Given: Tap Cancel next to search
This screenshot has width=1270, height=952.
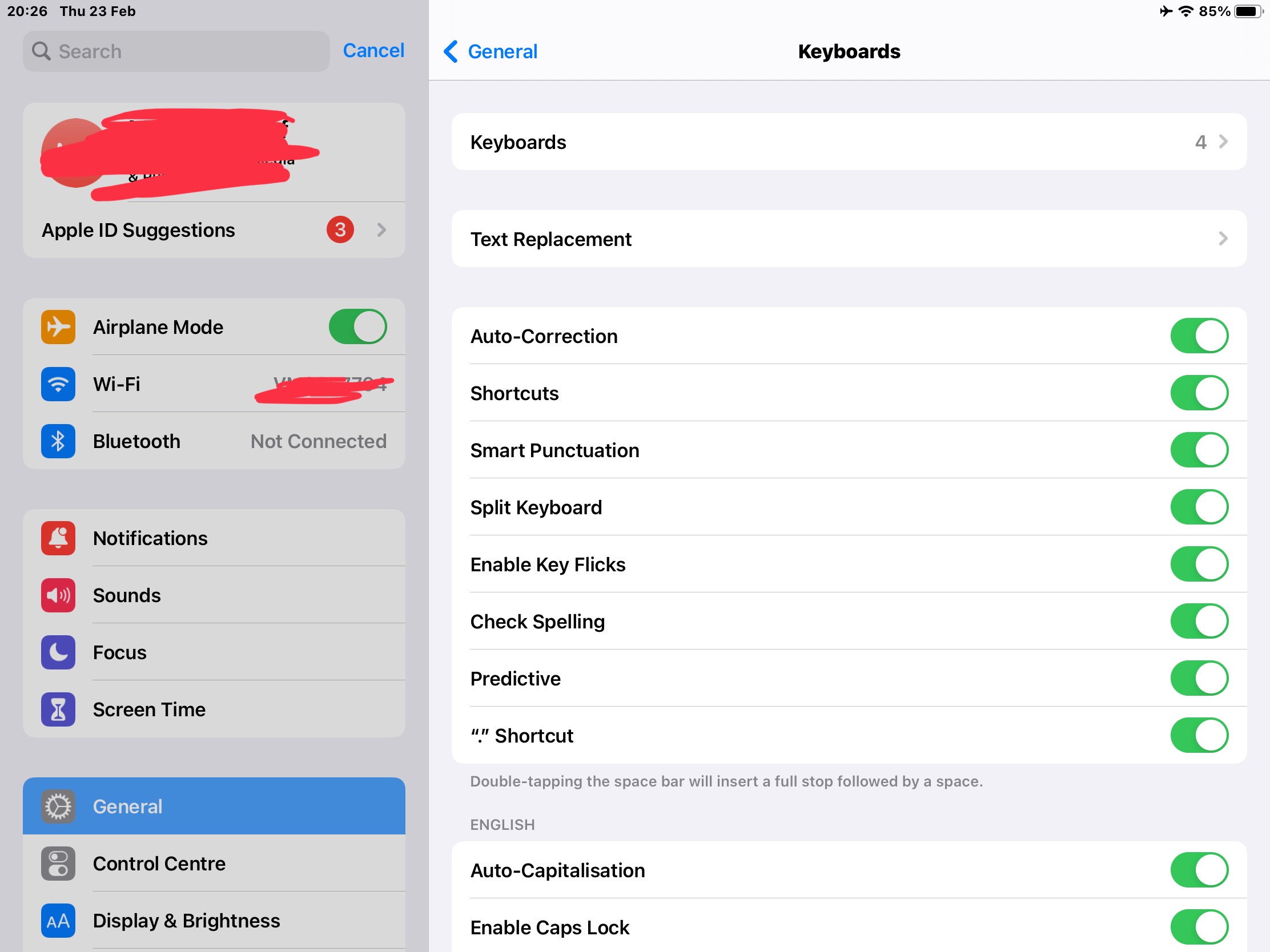Looking at the screenshot, I should [373, 50].
